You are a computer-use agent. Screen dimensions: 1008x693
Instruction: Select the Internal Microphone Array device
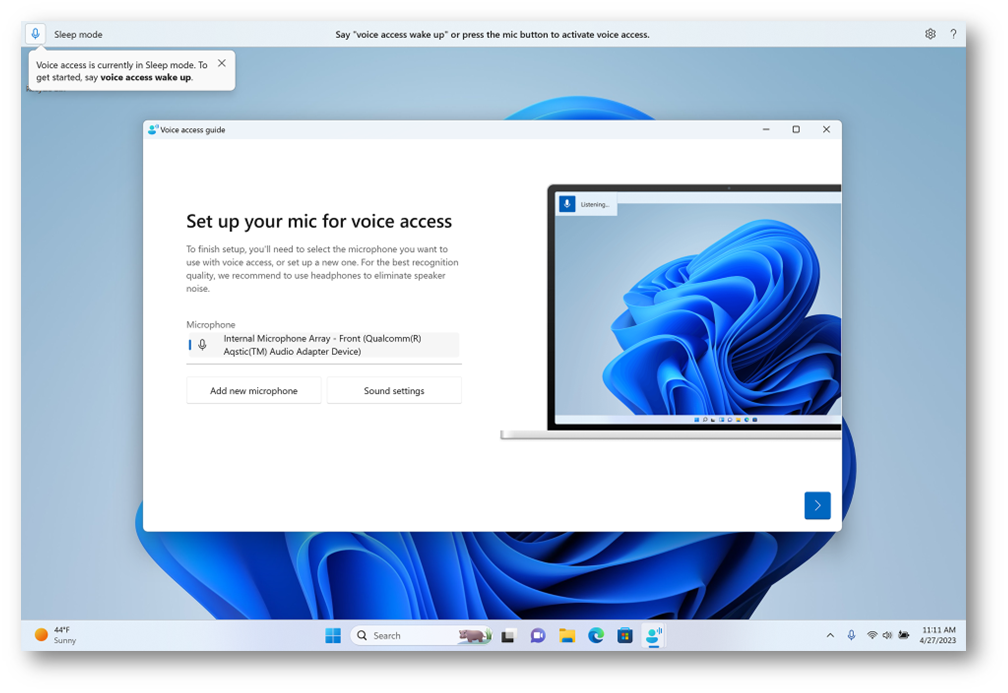[x=323, y=345]
